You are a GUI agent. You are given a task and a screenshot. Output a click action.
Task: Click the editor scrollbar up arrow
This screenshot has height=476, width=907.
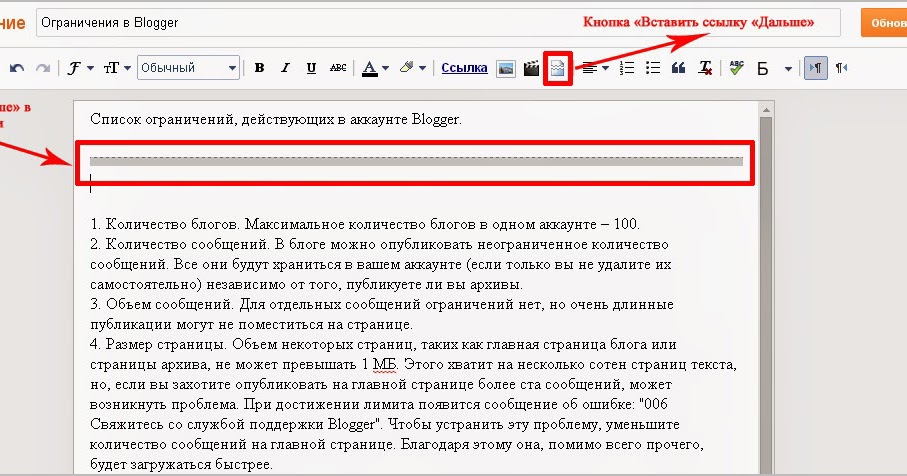(766, 110)
